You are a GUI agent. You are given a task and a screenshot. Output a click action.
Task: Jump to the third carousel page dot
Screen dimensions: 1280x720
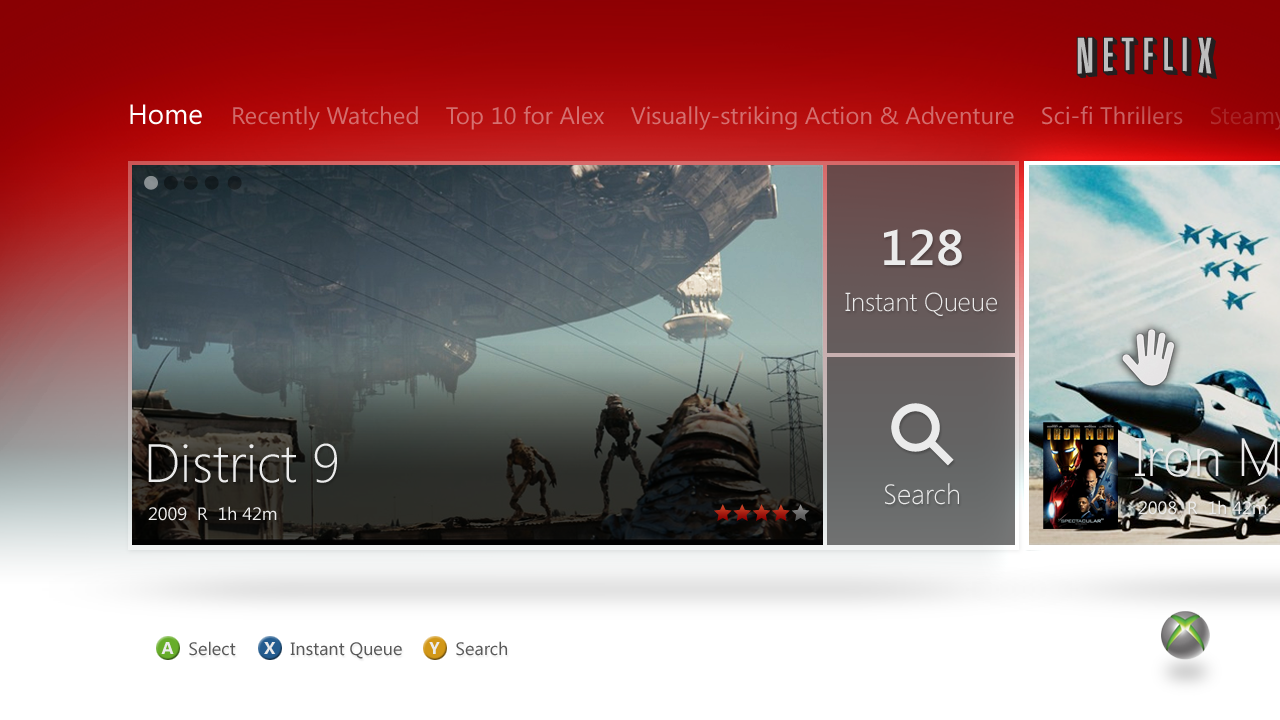(x=191, y=183)
